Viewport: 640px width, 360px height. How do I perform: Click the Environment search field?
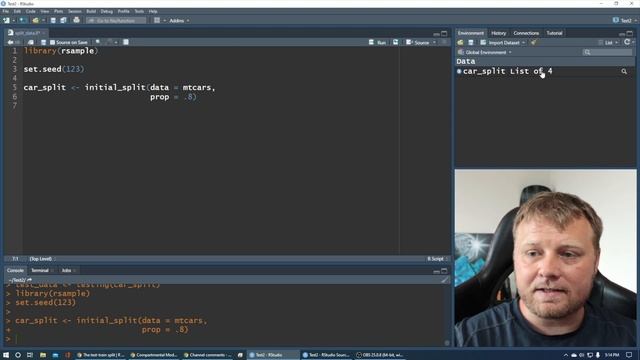point(607,52)
